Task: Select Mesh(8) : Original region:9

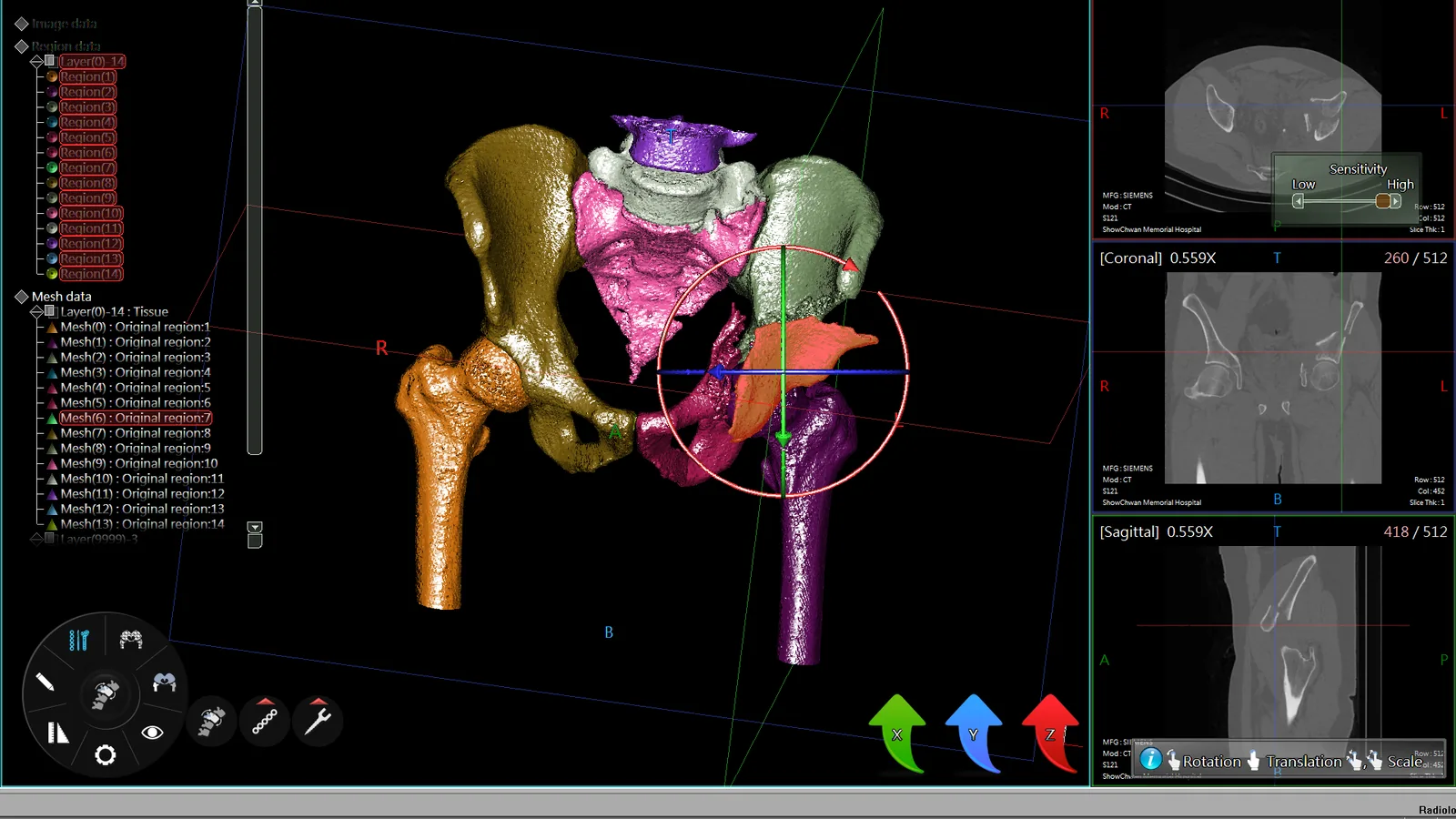Action: click(136, 448)
